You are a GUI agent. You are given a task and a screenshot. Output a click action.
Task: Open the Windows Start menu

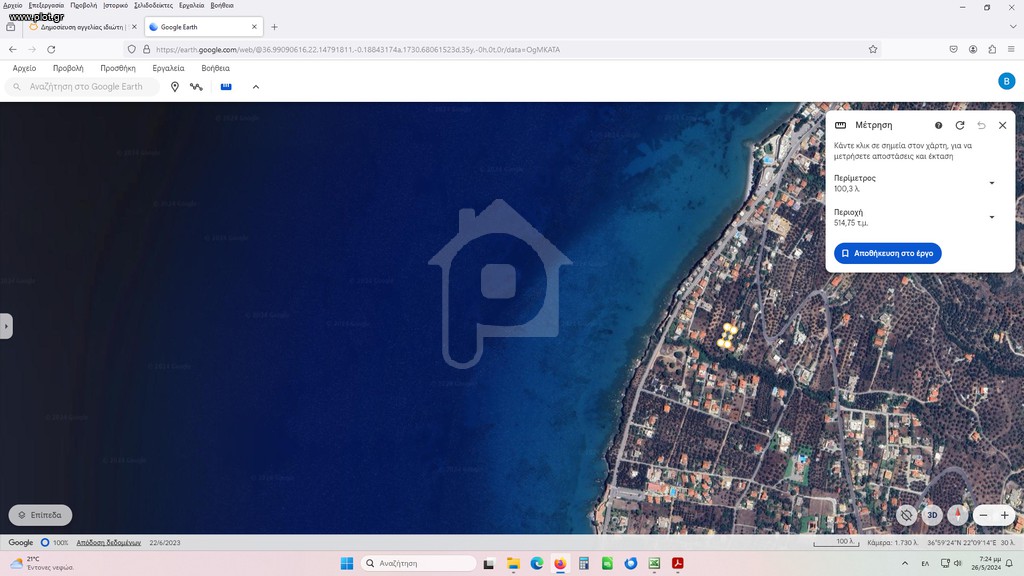(x=347, y=563)
